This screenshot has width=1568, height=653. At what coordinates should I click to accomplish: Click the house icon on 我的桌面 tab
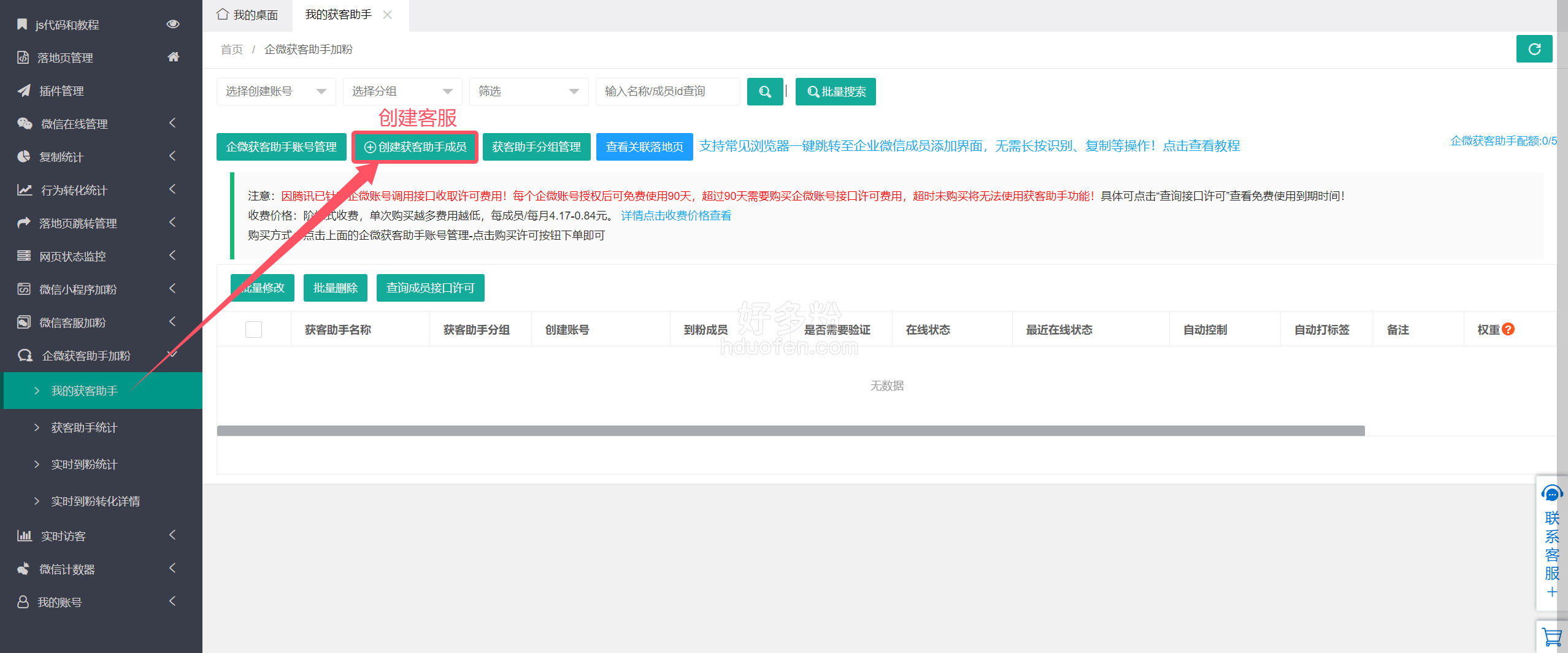point(222,14)
